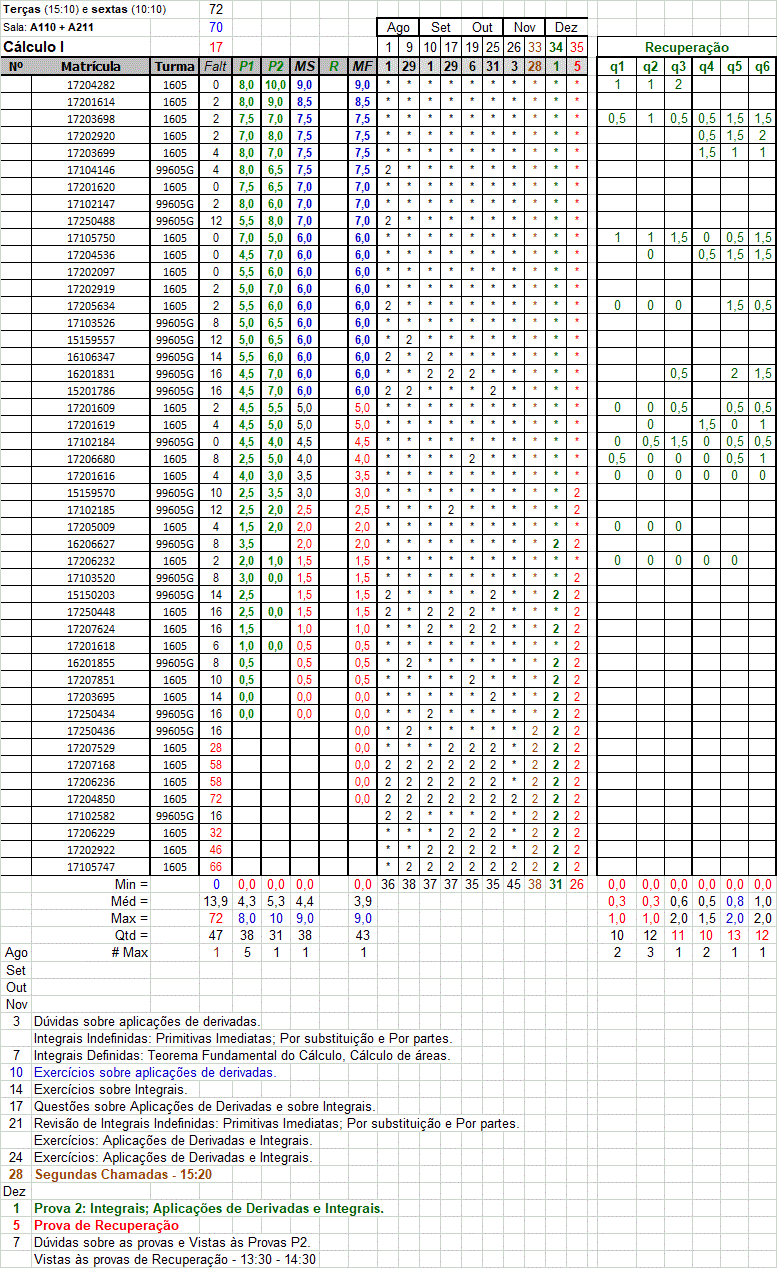Click the Matrícula column header

pos(91,66)
